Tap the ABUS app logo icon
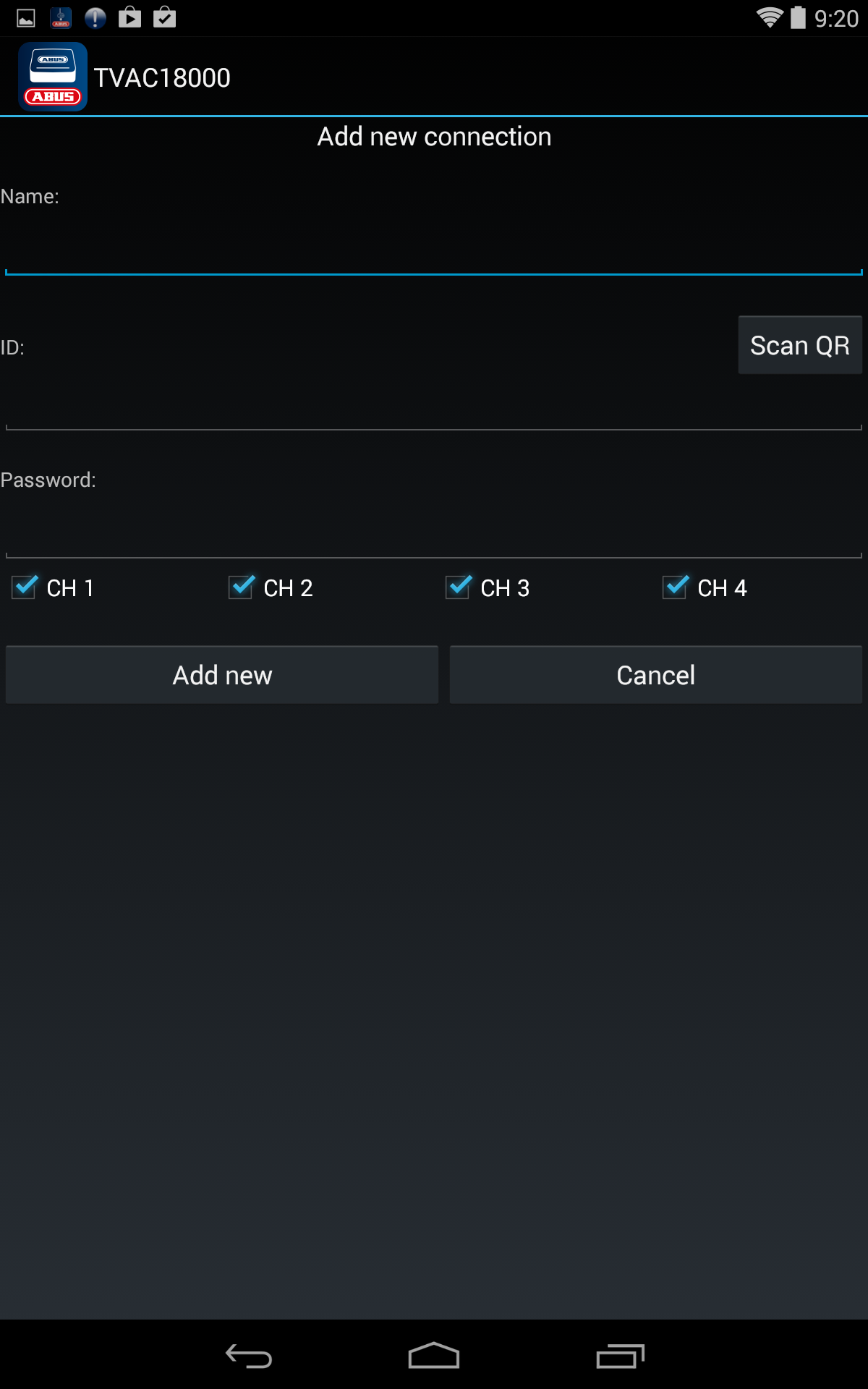 click(53, 77)
